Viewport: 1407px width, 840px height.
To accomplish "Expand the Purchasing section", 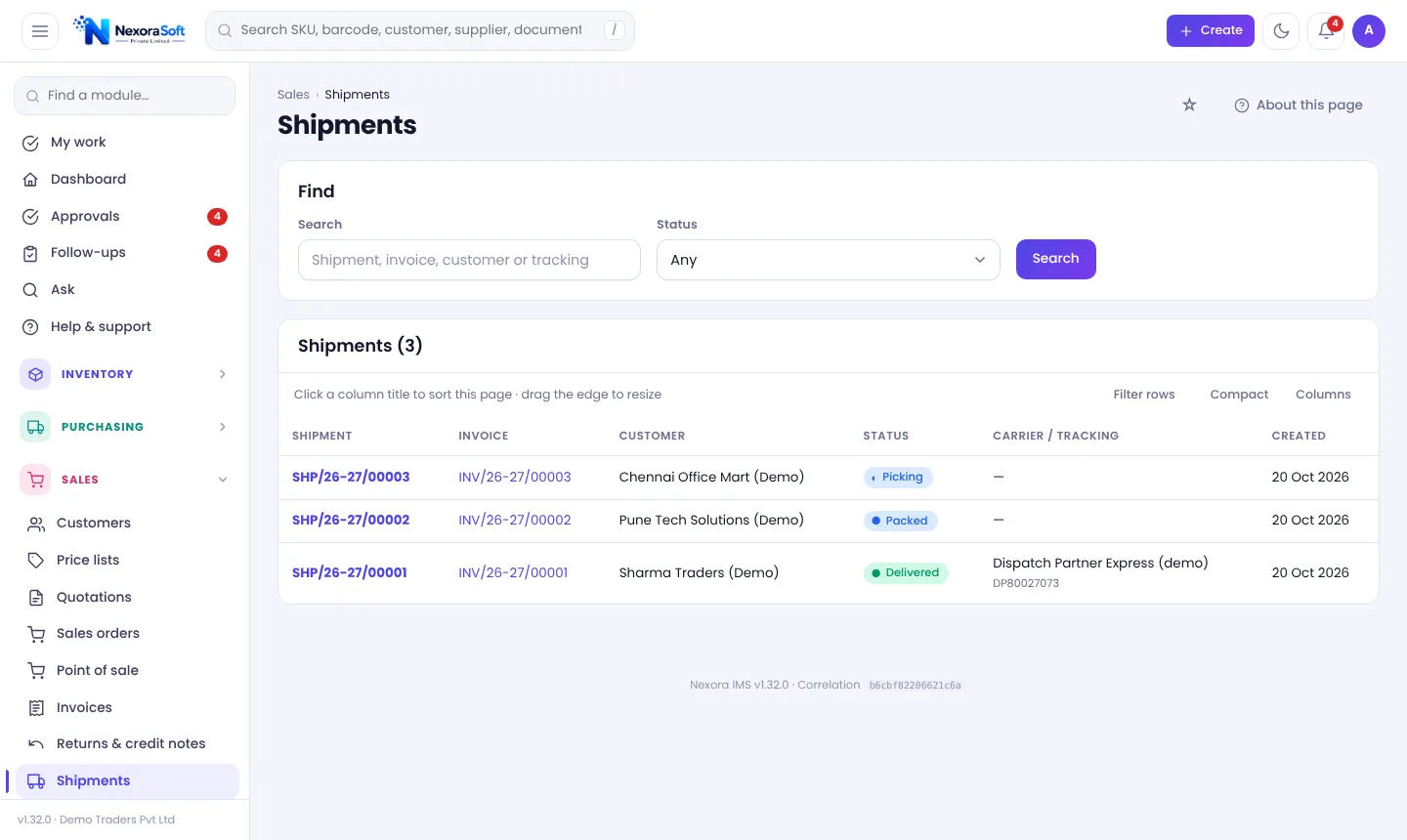I will (124, 427).
